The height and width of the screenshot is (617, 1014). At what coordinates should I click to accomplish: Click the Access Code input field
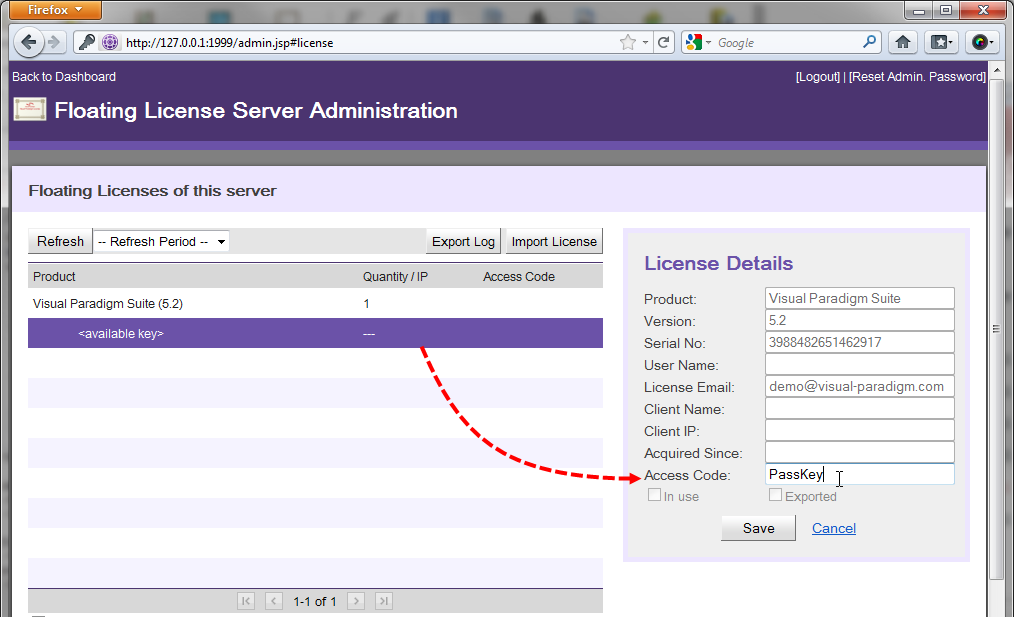click(859, 475)
